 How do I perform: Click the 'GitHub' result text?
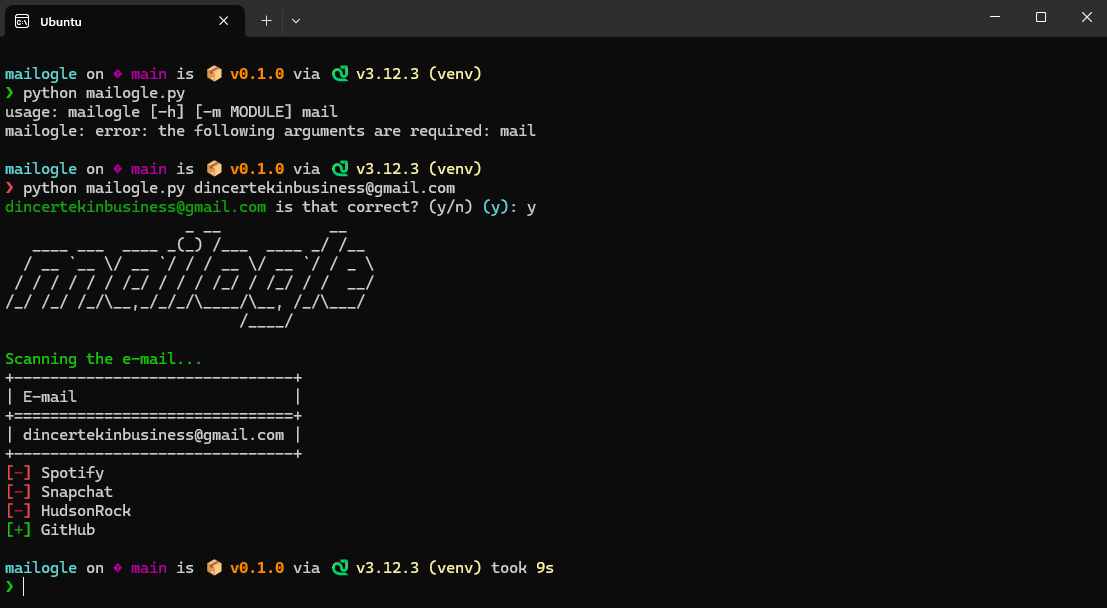click(x=68, y=530)
